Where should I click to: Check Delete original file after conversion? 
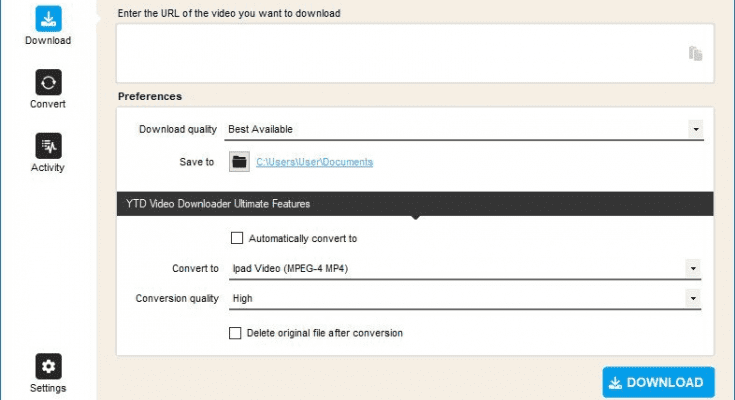(235, 333)
